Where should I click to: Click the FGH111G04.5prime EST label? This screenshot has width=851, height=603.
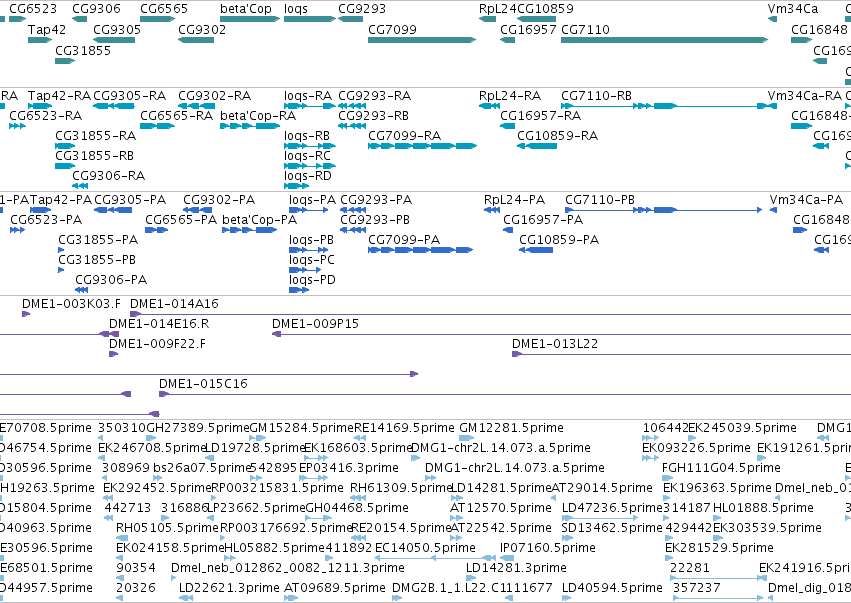(x=721, y=468)
